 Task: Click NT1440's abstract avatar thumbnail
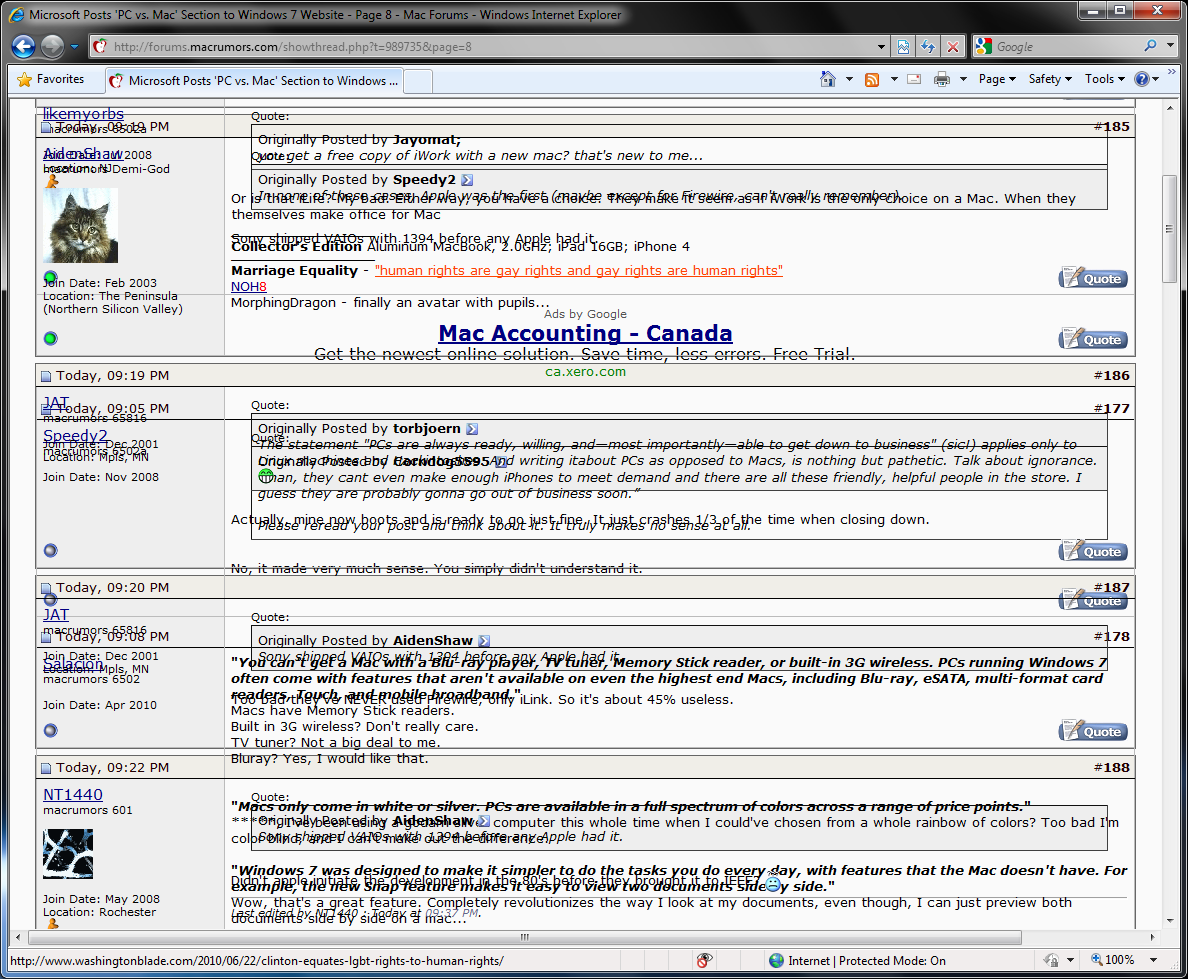(x=68, y=854)
